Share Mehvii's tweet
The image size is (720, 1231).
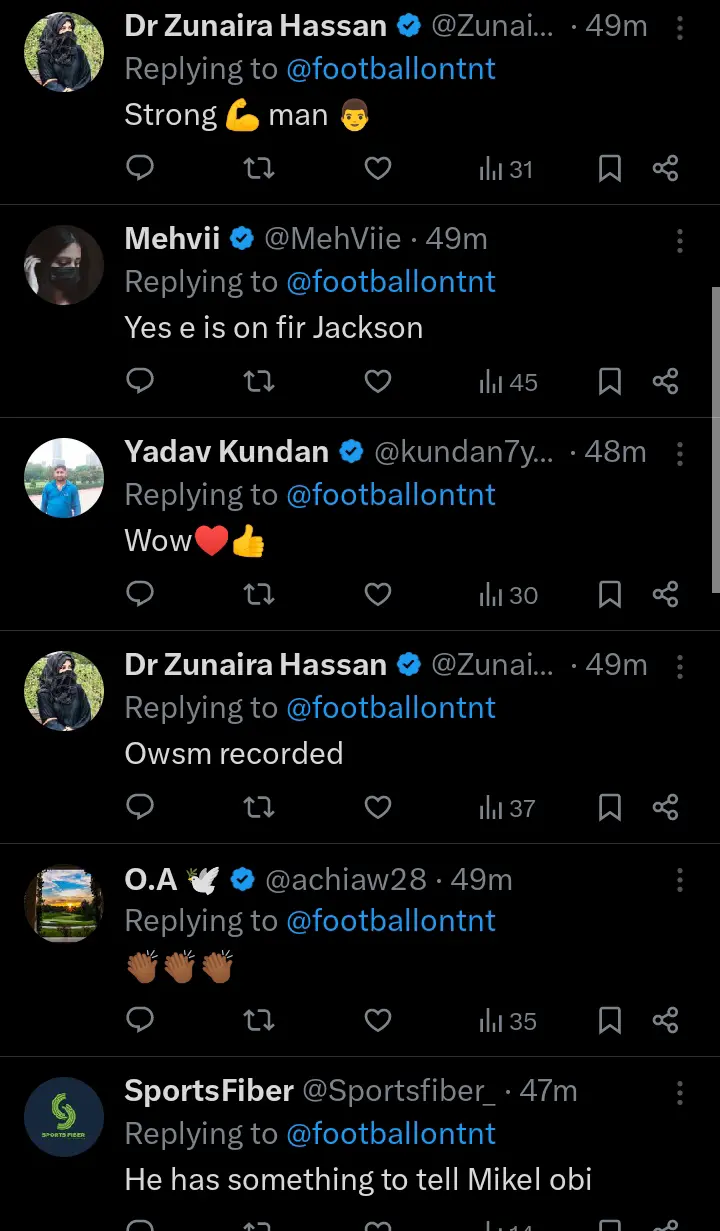point(665,381)
